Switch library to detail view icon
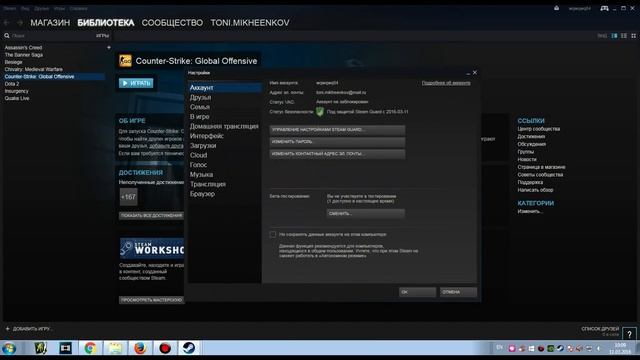The image size is (640, 360). (x=614, y=36)
